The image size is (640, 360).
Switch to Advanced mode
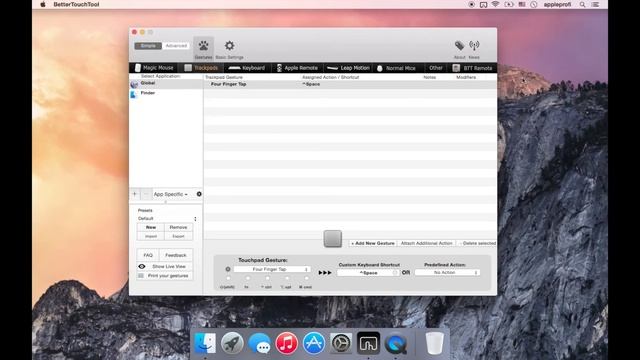tap(176, 46)
